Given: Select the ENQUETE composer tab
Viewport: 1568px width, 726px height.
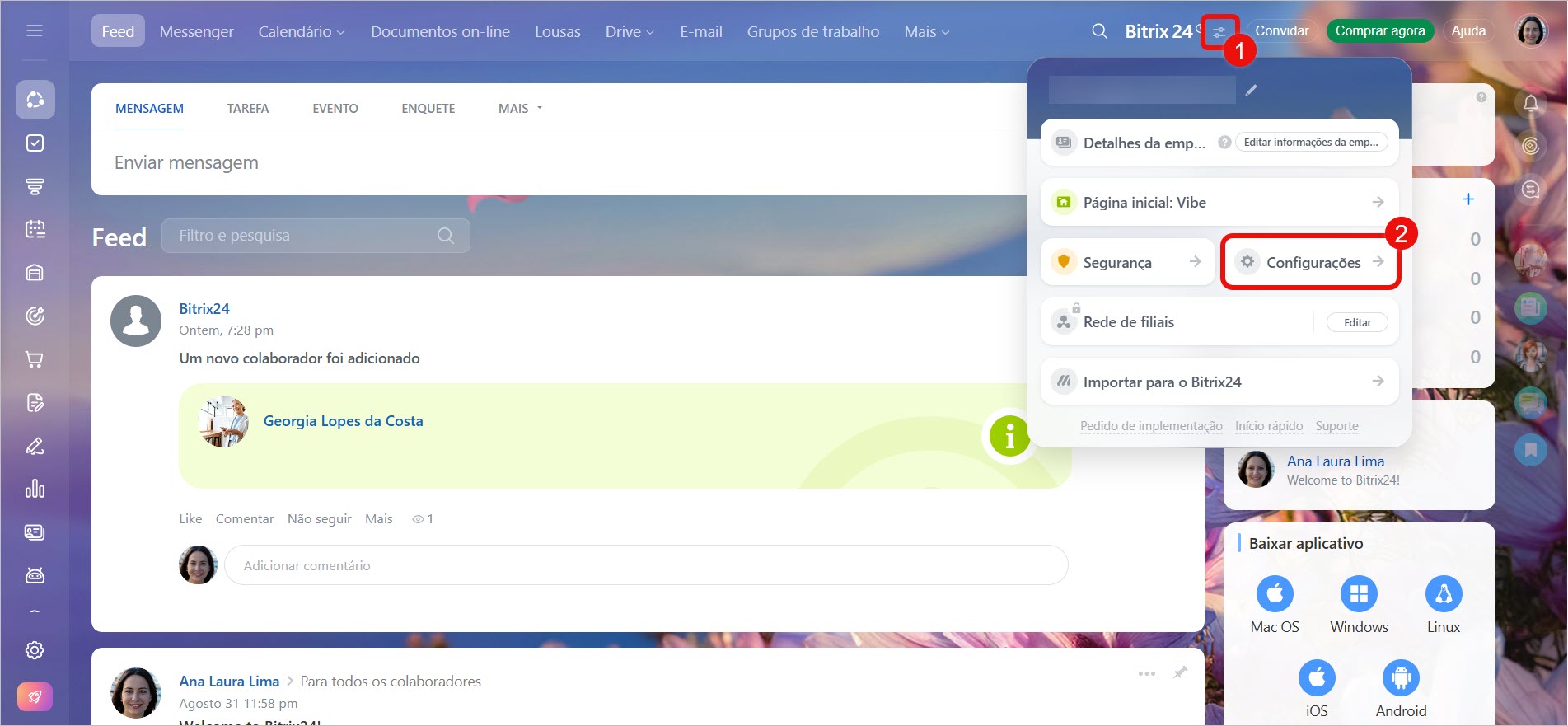Looking at the screenshot, I should pos(428,108).
